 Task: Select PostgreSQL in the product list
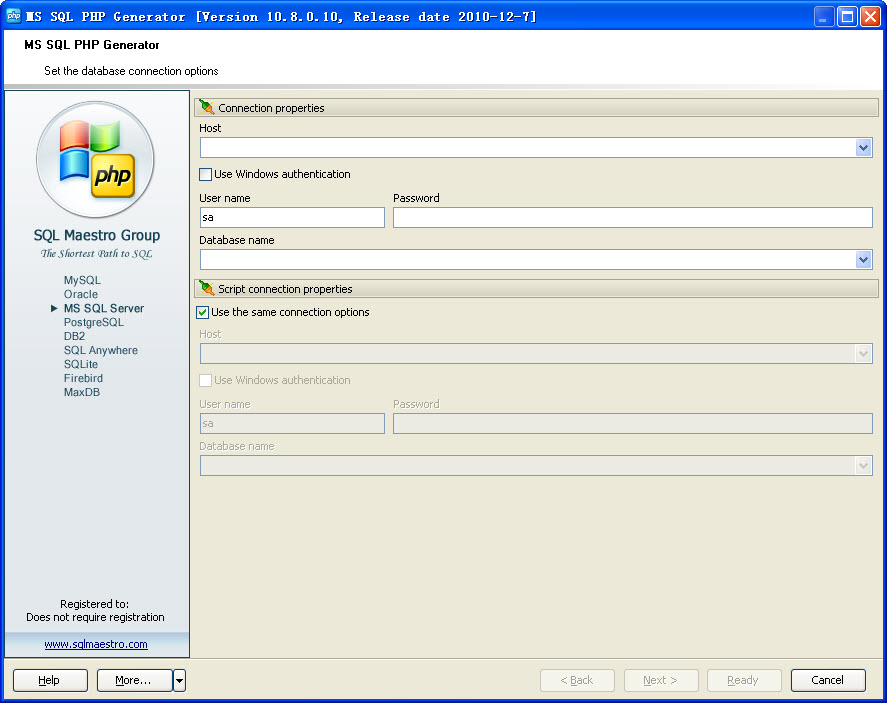93,323
